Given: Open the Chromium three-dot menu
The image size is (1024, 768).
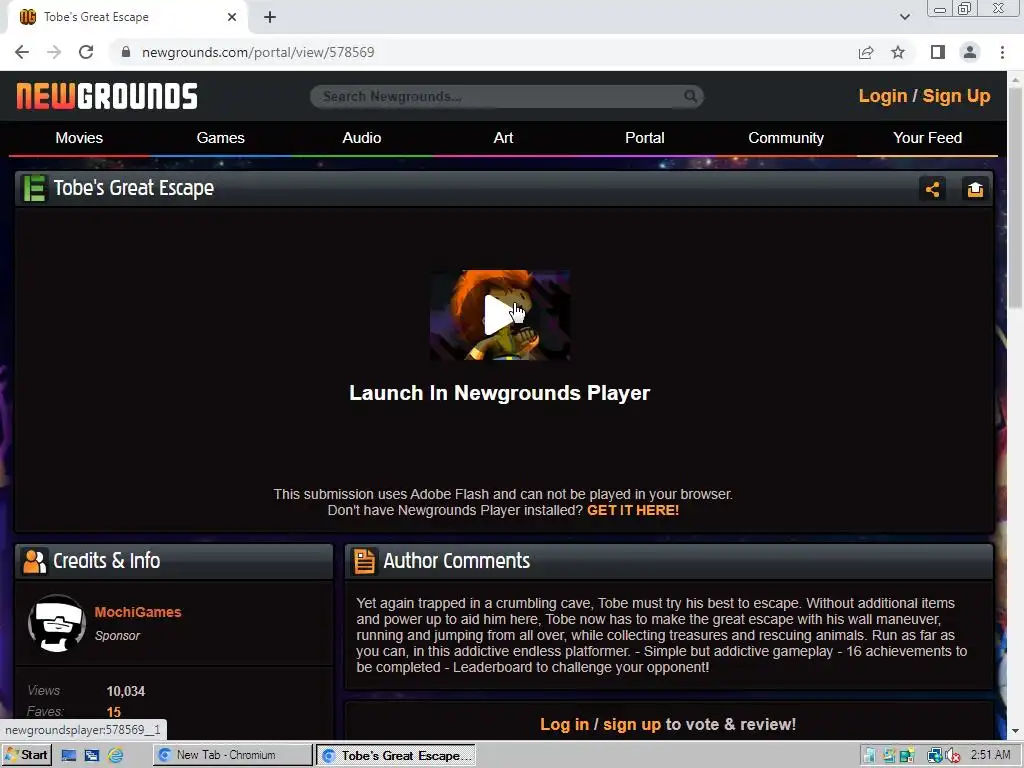Looking at the screenshot, I should pyautogui.click(x=1002, y=52).
